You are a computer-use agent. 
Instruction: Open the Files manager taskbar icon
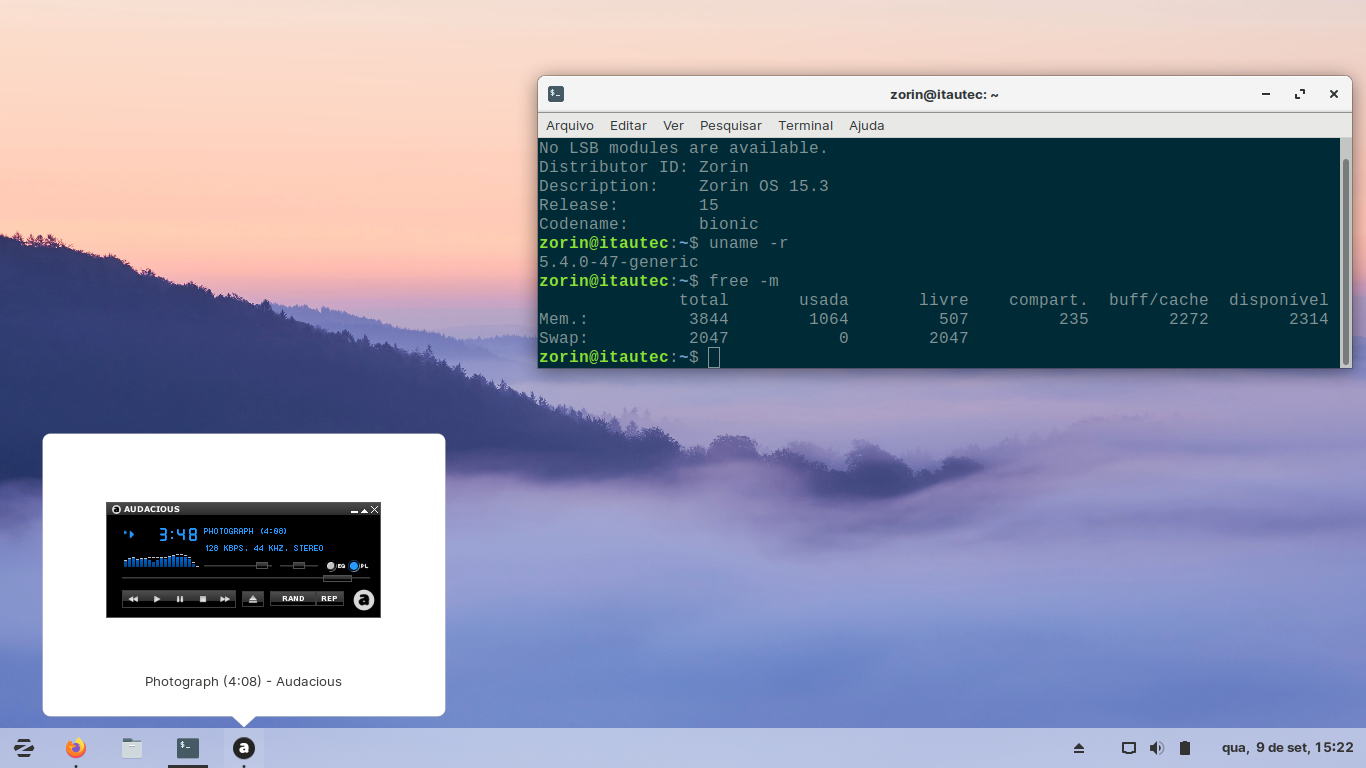click(132, 748)
